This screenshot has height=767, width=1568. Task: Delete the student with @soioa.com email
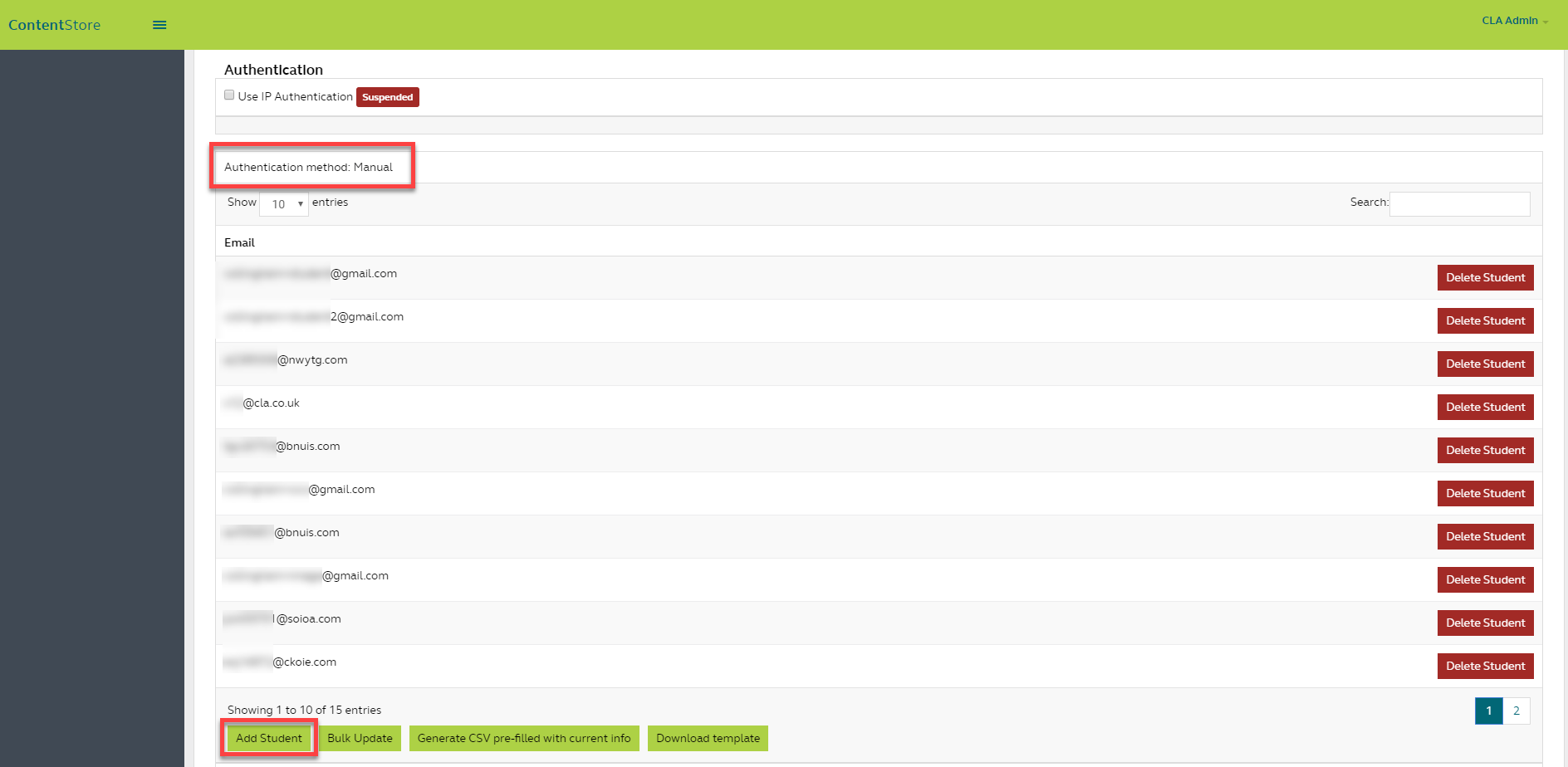pyautogui.click(x=1485, y=623)
